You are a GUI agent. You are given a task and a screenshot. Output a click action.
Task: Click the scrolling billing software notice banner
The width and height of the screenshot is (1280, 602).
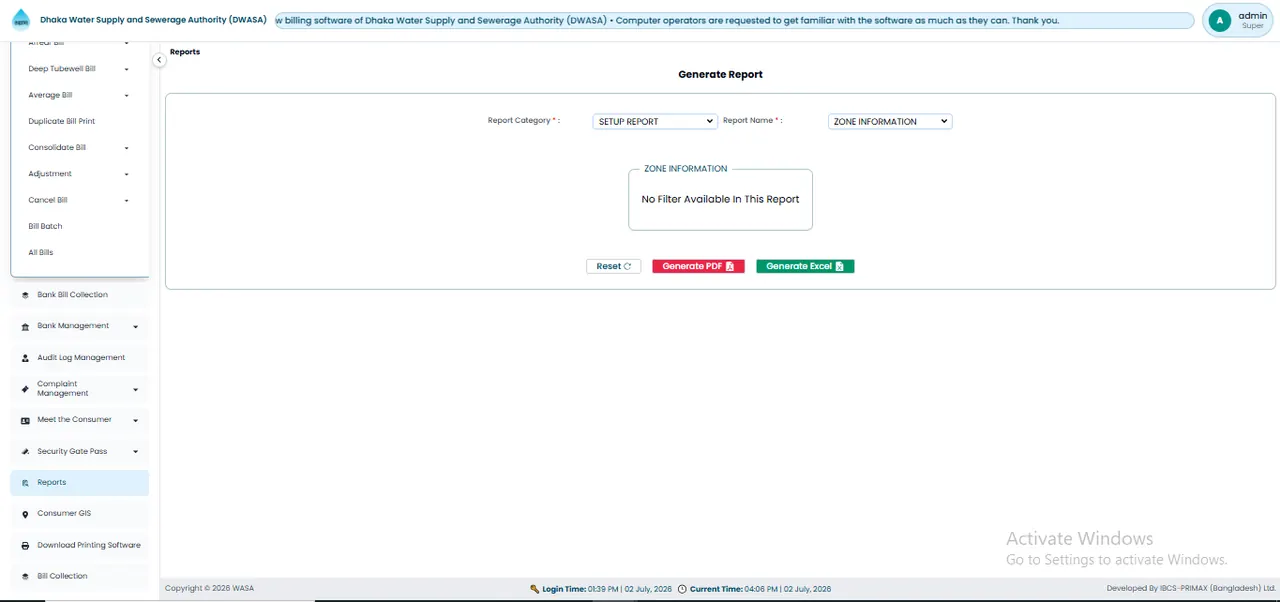(735, 20)
